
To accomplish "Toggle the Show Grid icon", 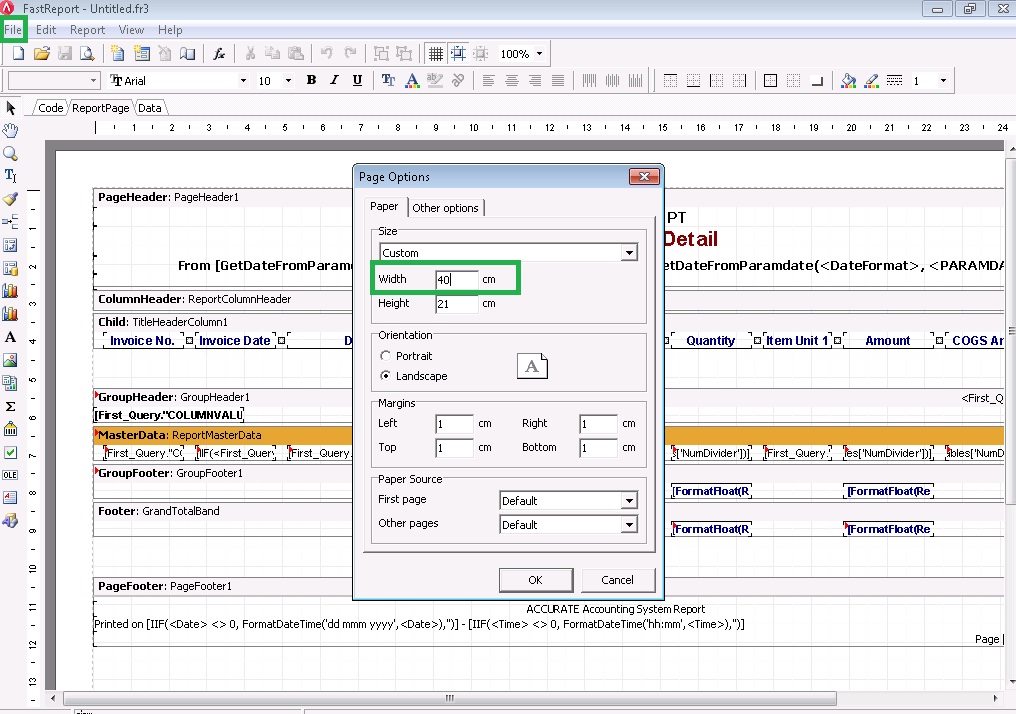I will click(x=436, y=54).
